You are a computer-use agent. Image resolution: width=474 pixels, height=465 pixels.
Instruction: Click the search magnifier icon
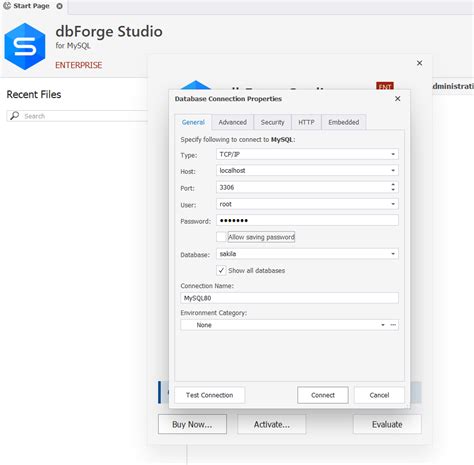(14, 116)
